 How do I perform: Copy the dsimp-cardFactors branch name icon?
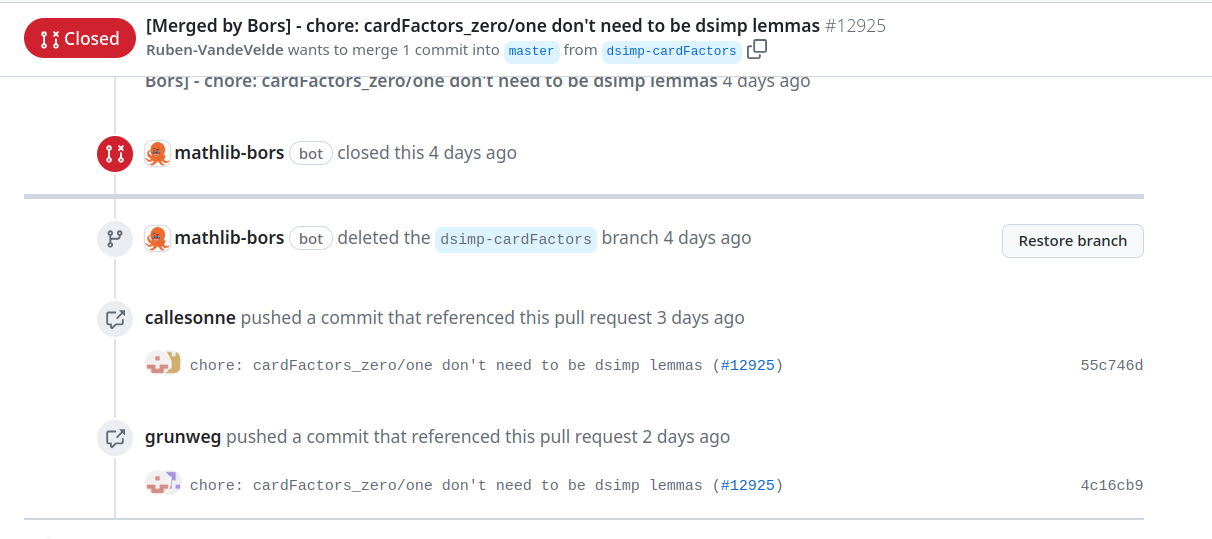(757, 49)
